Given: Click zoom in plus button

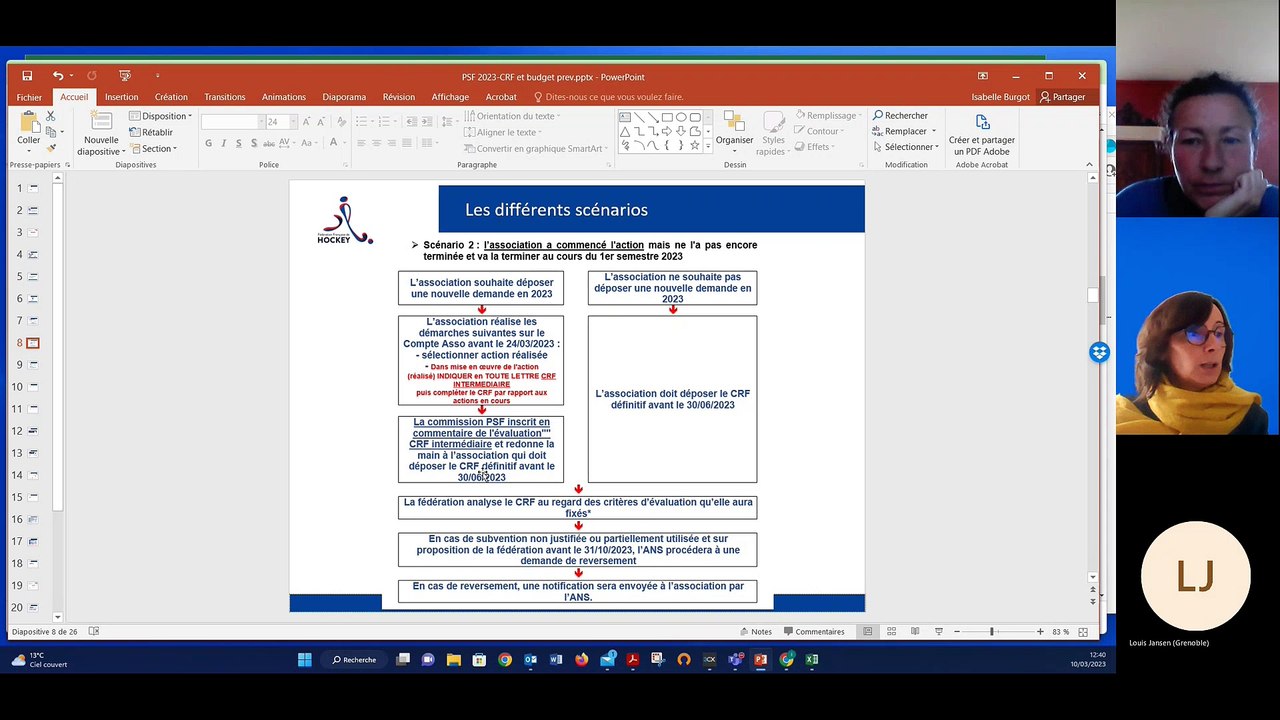Looking at the screenshot, I should pyautogui.click(x=1041, y=632).
